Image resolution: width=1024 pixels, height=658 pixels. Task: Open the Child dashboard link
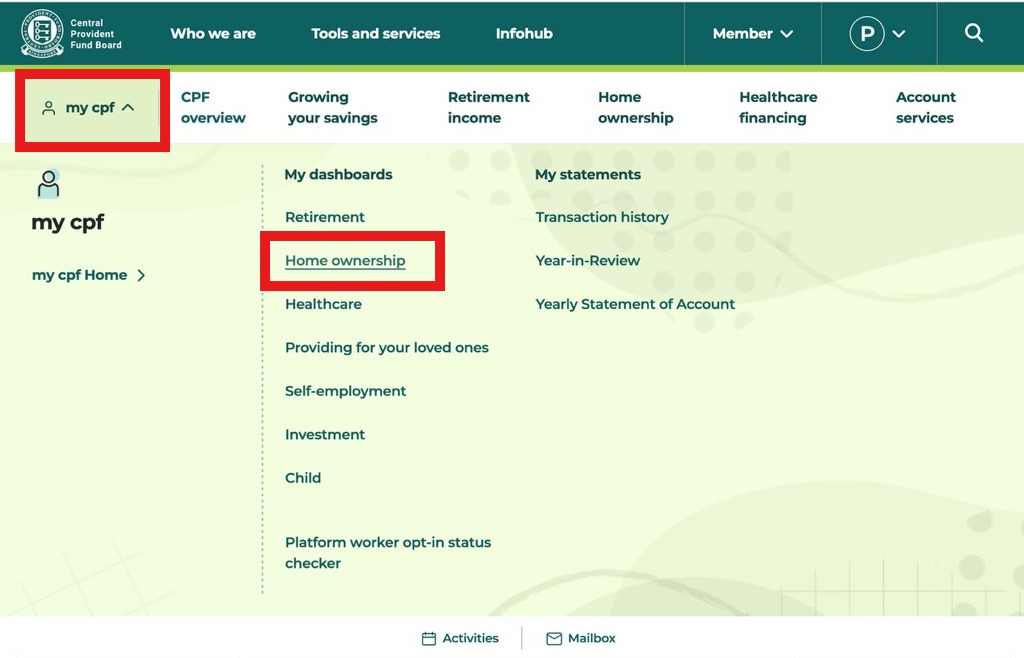[303, 478]
